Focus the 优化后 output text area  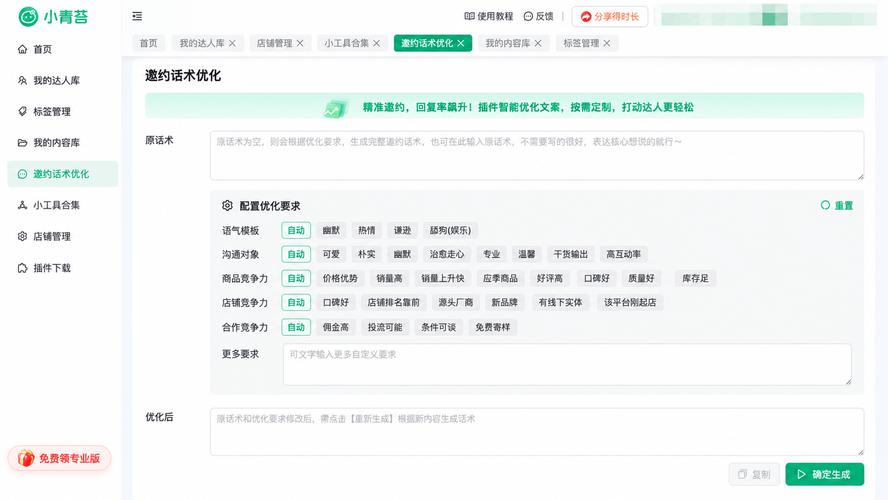[537, 431]
